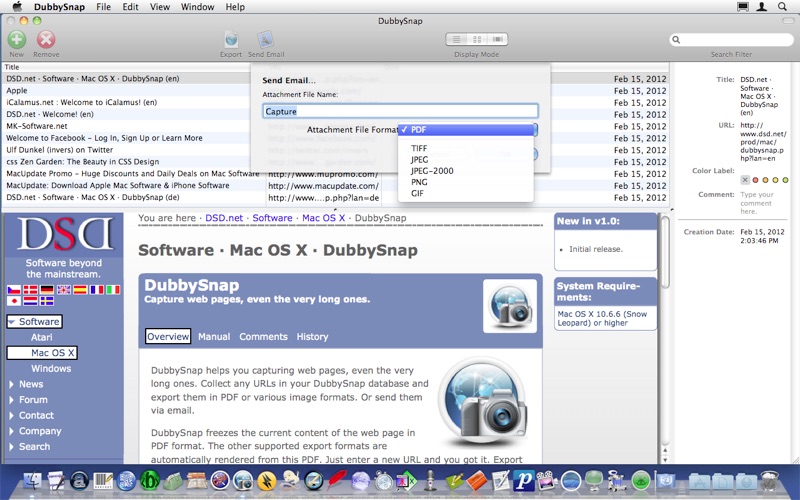
Task: Open the Comments tab on web page
Action: (x=263, y=337)
